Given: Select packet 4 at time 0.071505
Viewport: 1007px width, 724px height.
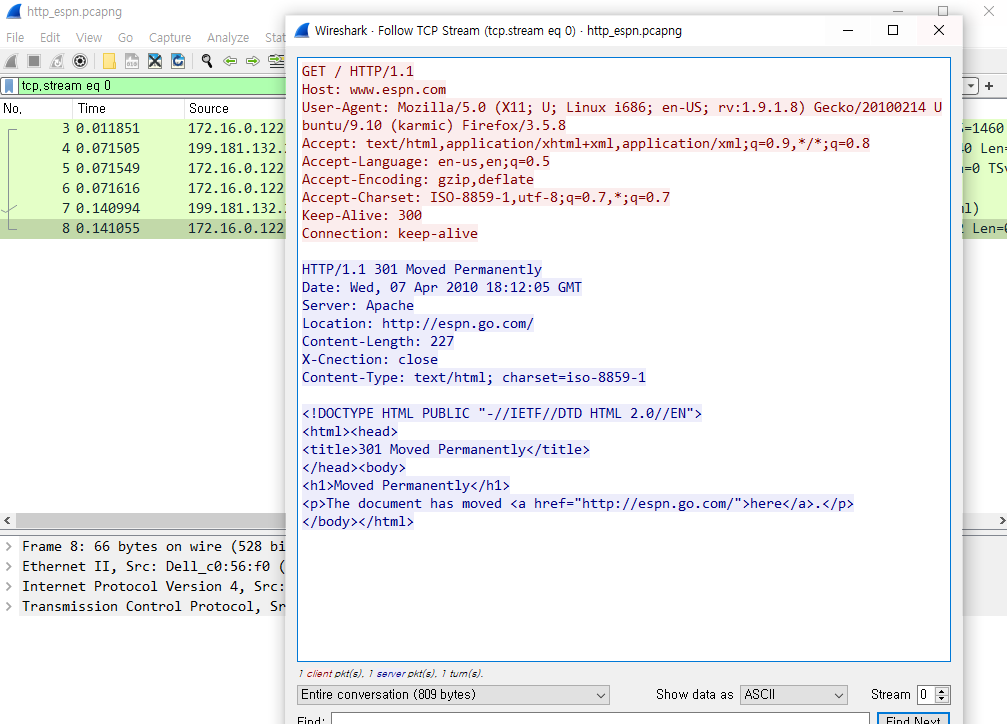Looking at the screenshot, I should click(x=143, y=148).
